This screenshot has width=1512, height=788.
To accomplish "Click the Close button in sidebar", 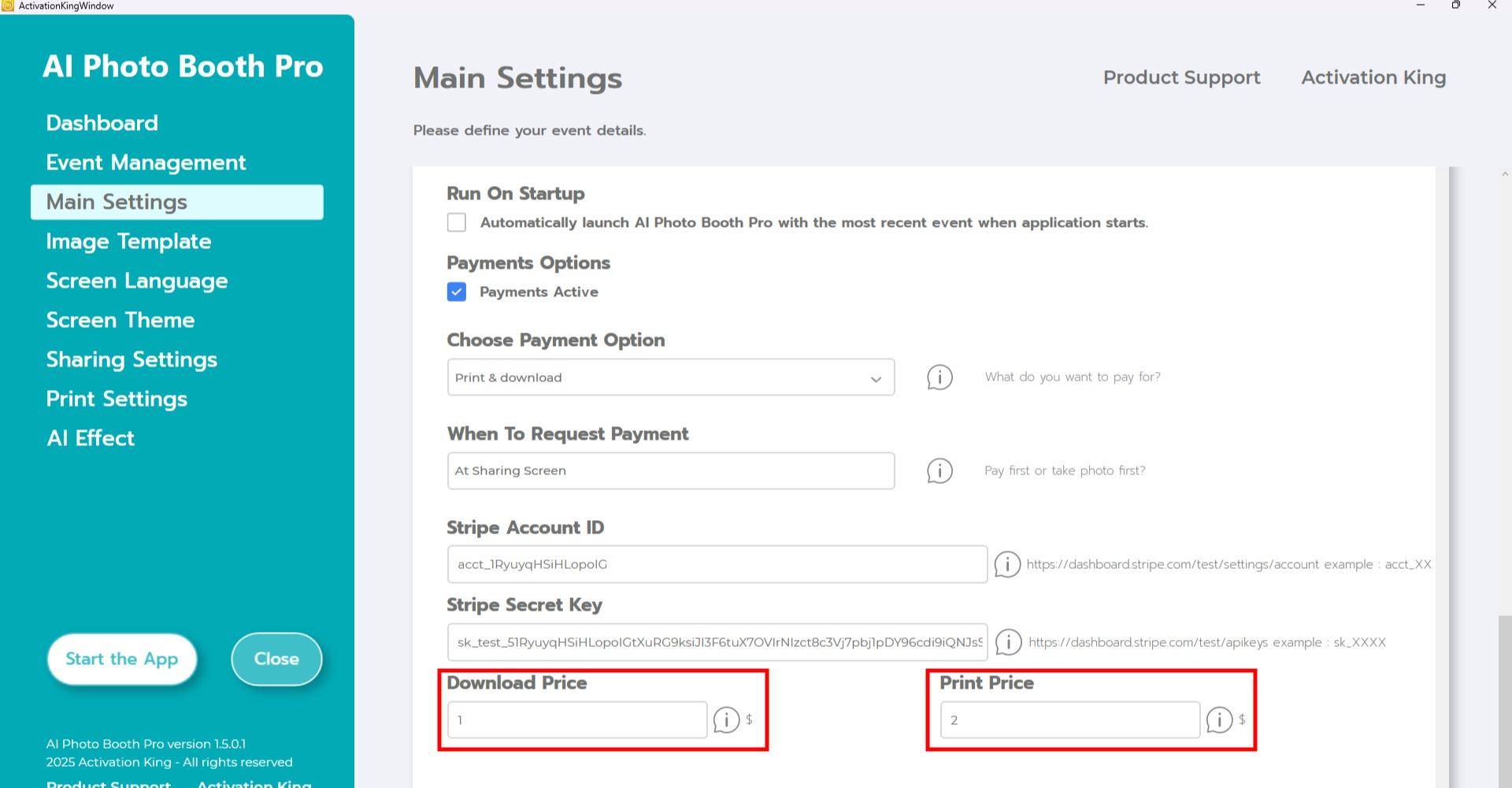I will (x=276, y=659).
